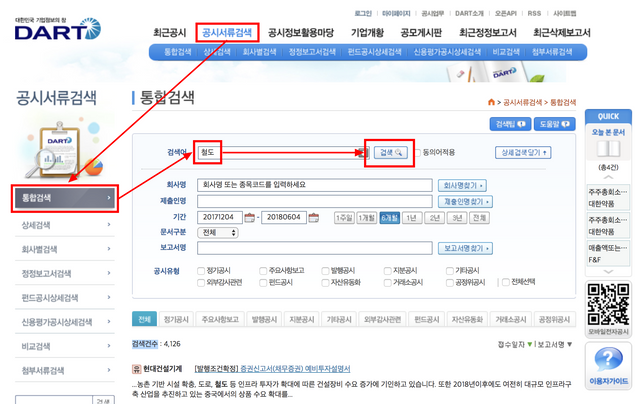Click the 검색팁 button
Screen dimensions: 640x404
coord(510,124)
